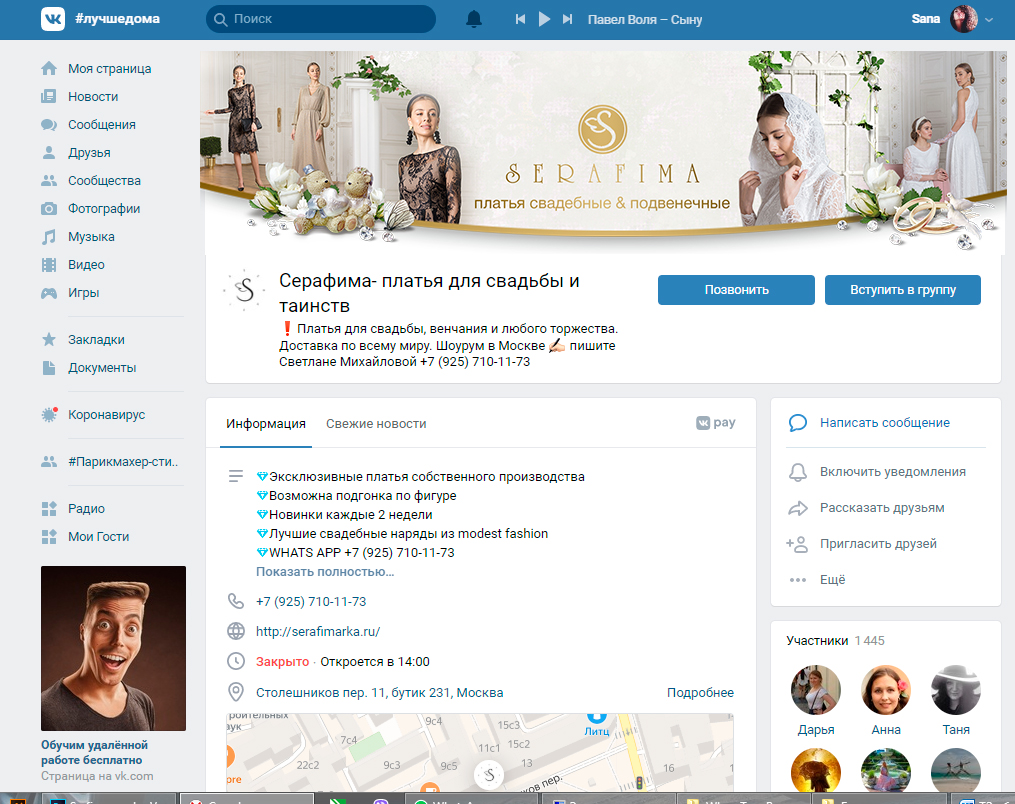Click the Позвонить button
This screenshot has height=804, width=1015.
tap(736, 290)
